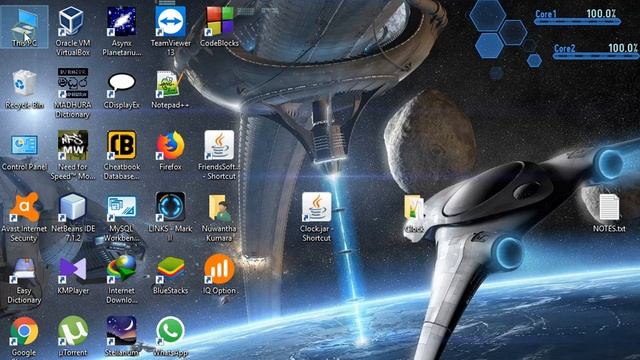Open the Easy Dictionary shortcut
The width and height of the screenshot is (640, 360).
pyautogui.click(x=24, y=281)
